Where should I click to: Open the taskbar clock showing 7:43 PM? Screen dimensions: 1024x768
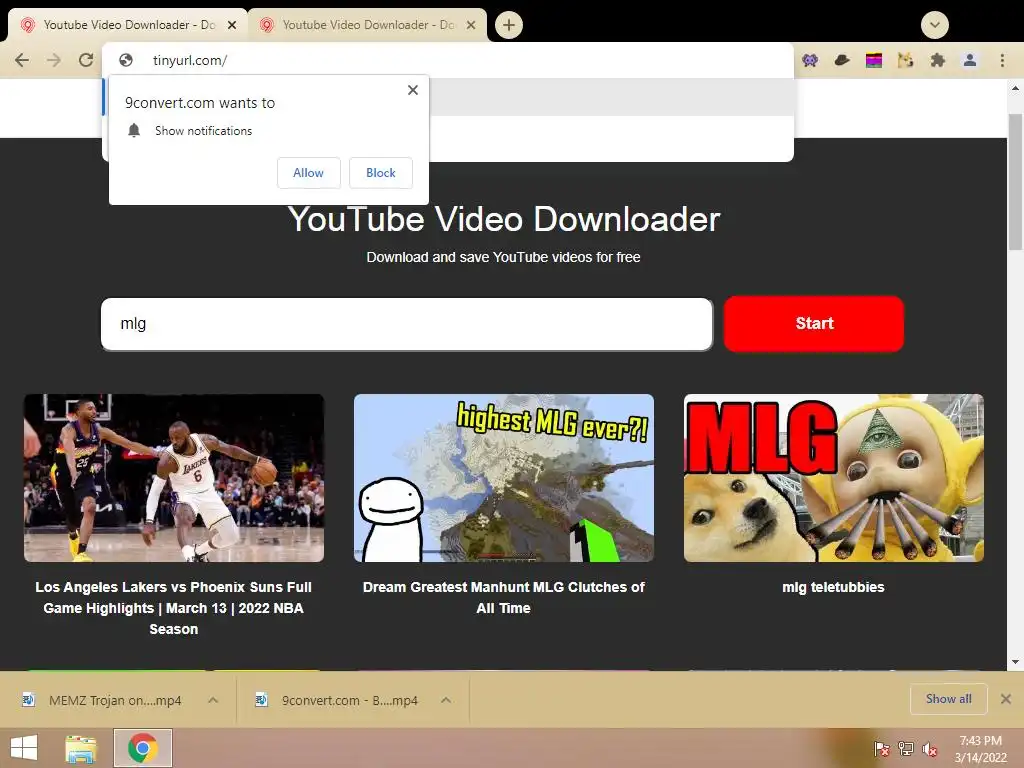(980, 749)
